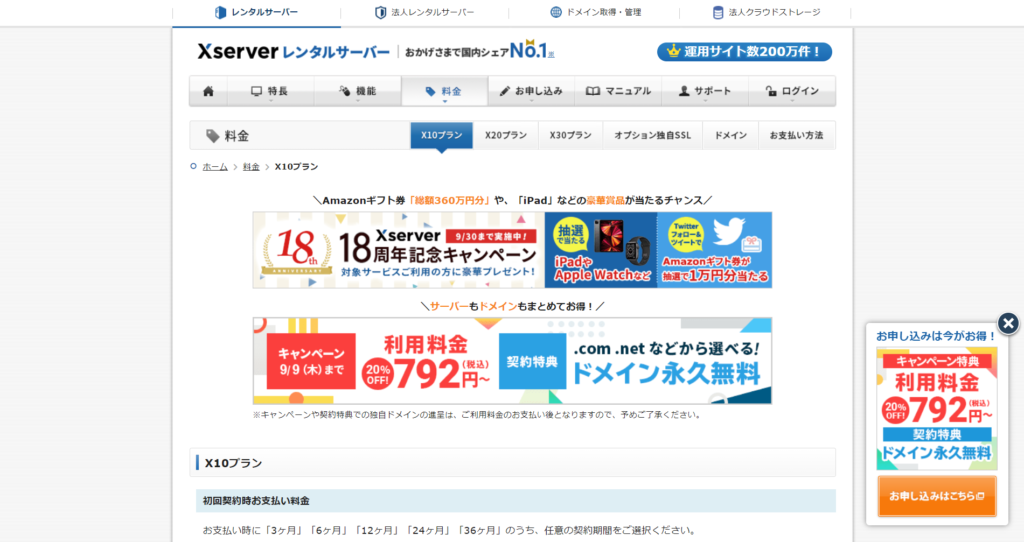Click the X10プラン section heading
Viewport: 1024px width, 542px height.
click(233, 463)
